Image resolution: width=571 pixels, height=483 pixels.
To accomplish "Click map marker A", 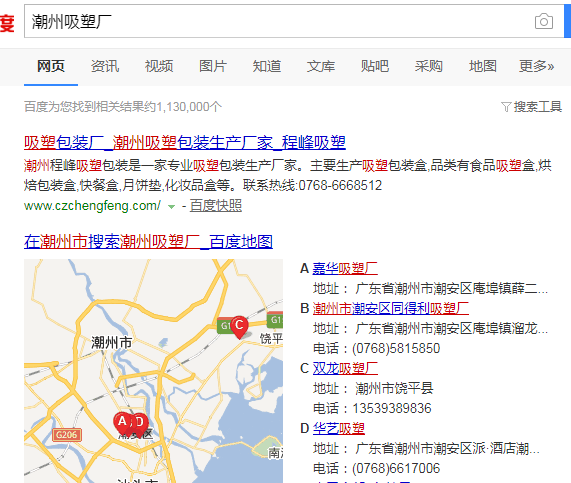I will [122, 423].
